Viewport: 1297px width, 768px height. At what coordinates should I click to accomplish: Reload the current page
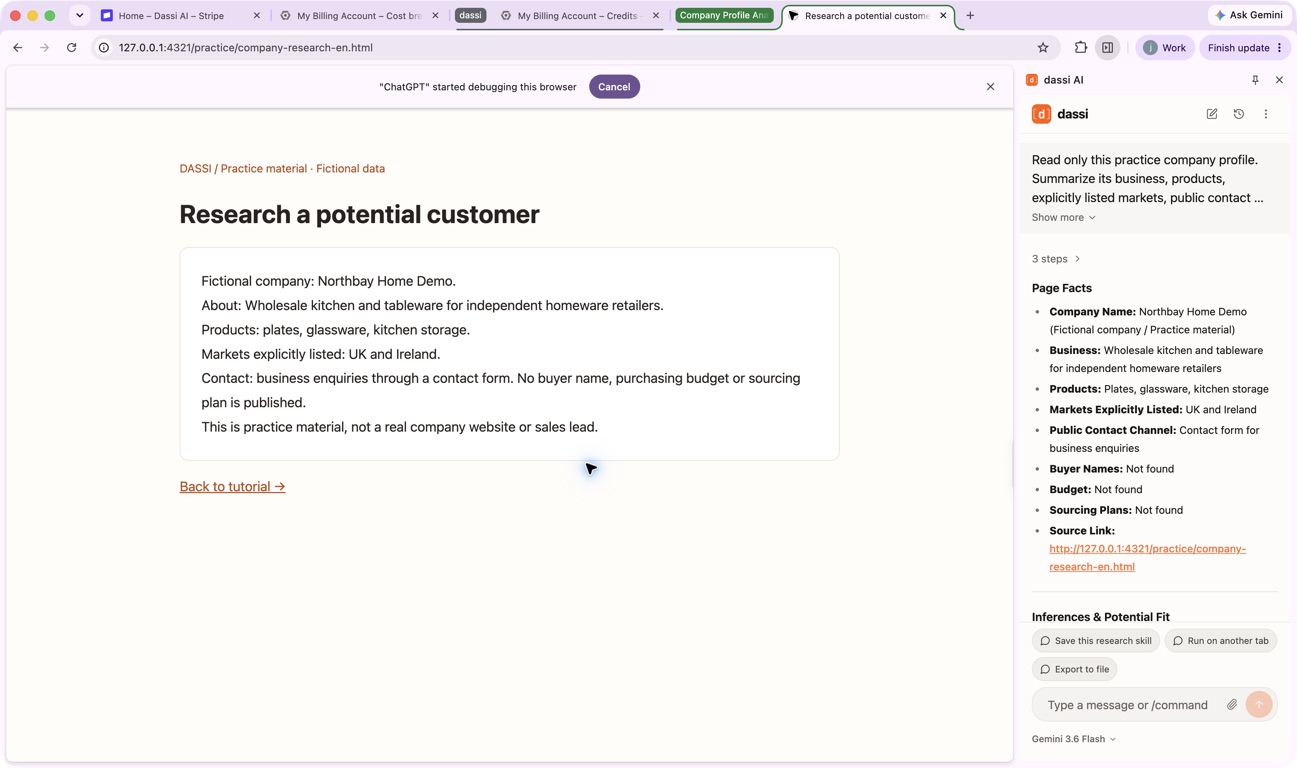72,47
